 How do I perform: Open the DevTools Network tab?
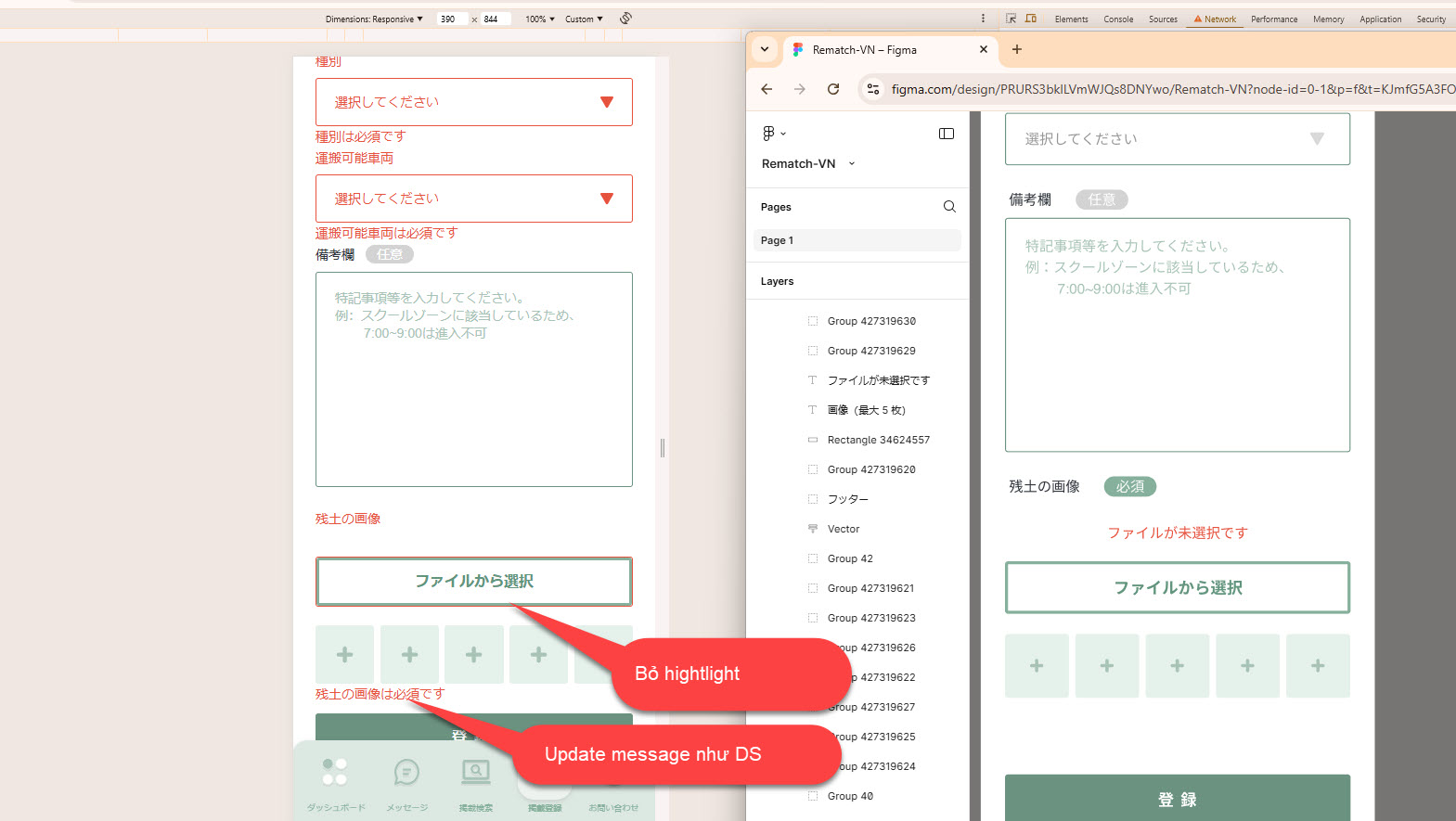coord(1216,19)
